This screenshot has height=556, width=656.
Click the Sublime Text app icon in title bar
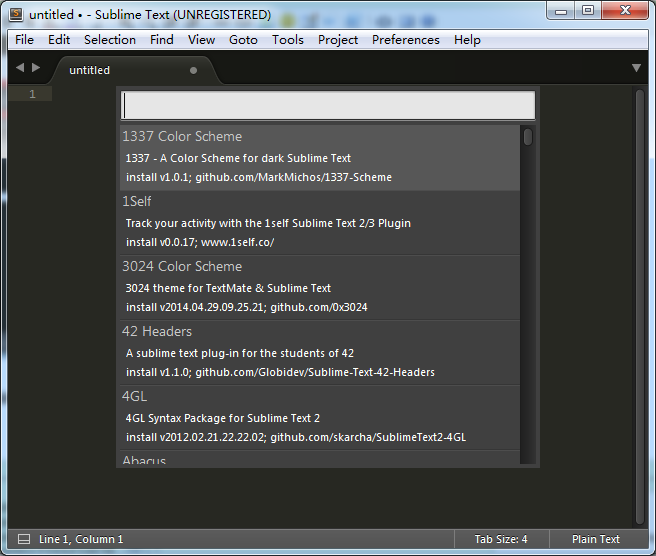[x=16, y=14]
